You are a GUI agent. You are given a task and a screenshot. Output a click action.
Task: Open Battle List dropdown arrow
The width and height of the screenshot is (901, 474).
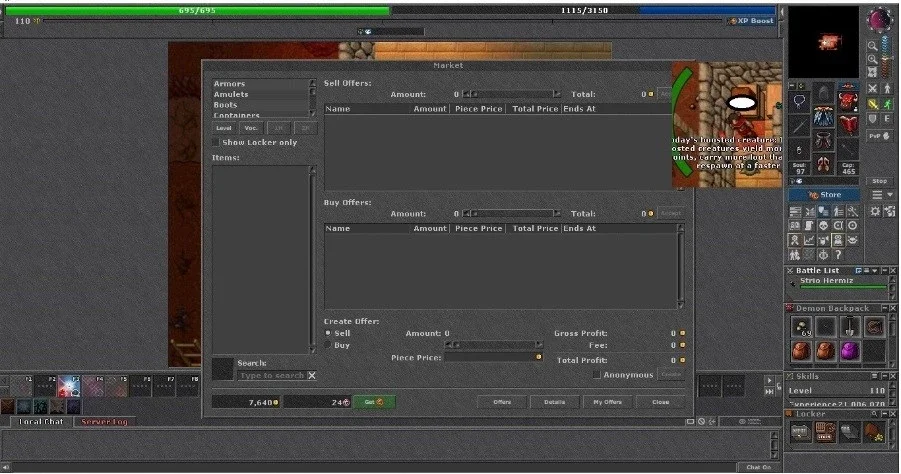click(875, 271)
